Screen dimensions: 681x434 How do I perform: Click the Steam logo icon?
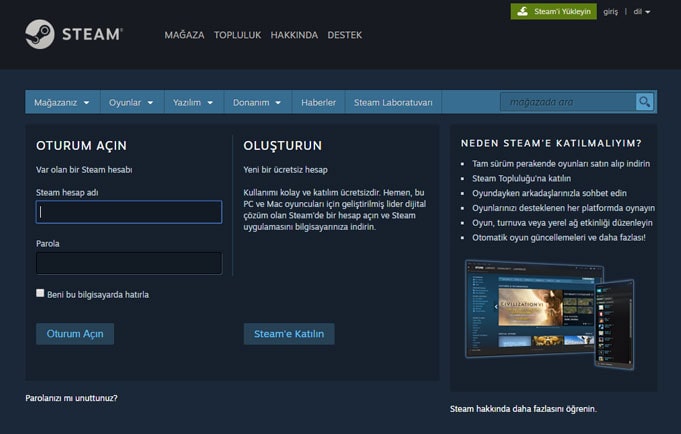coord(40,34)
